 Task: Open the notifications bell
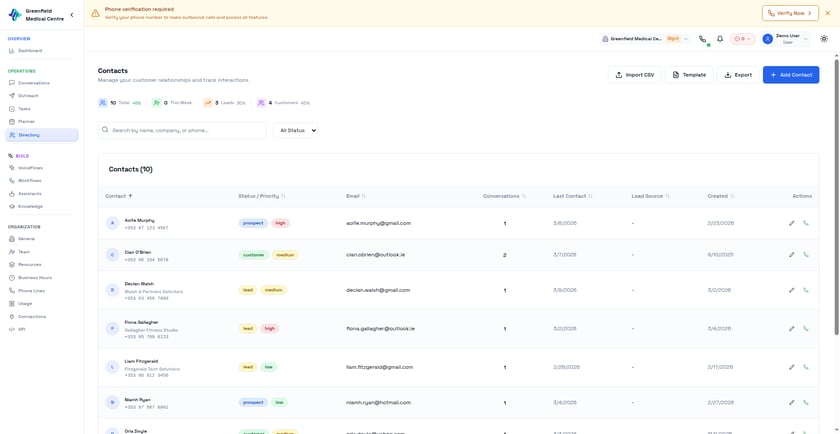pyautogui.click(x=720, y=39)
